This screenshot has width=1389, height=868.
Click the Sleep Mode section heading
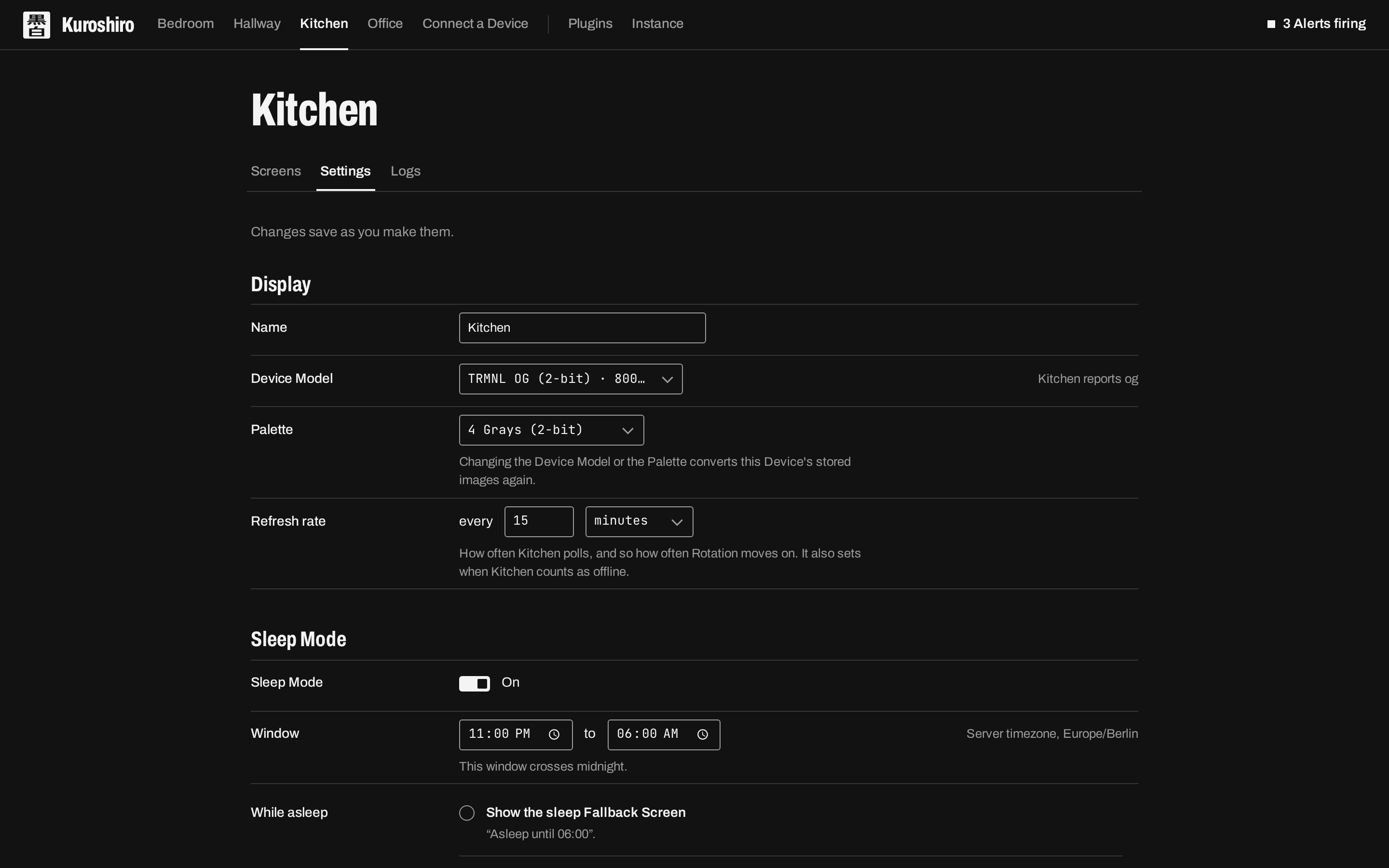[x=299, y=639]
